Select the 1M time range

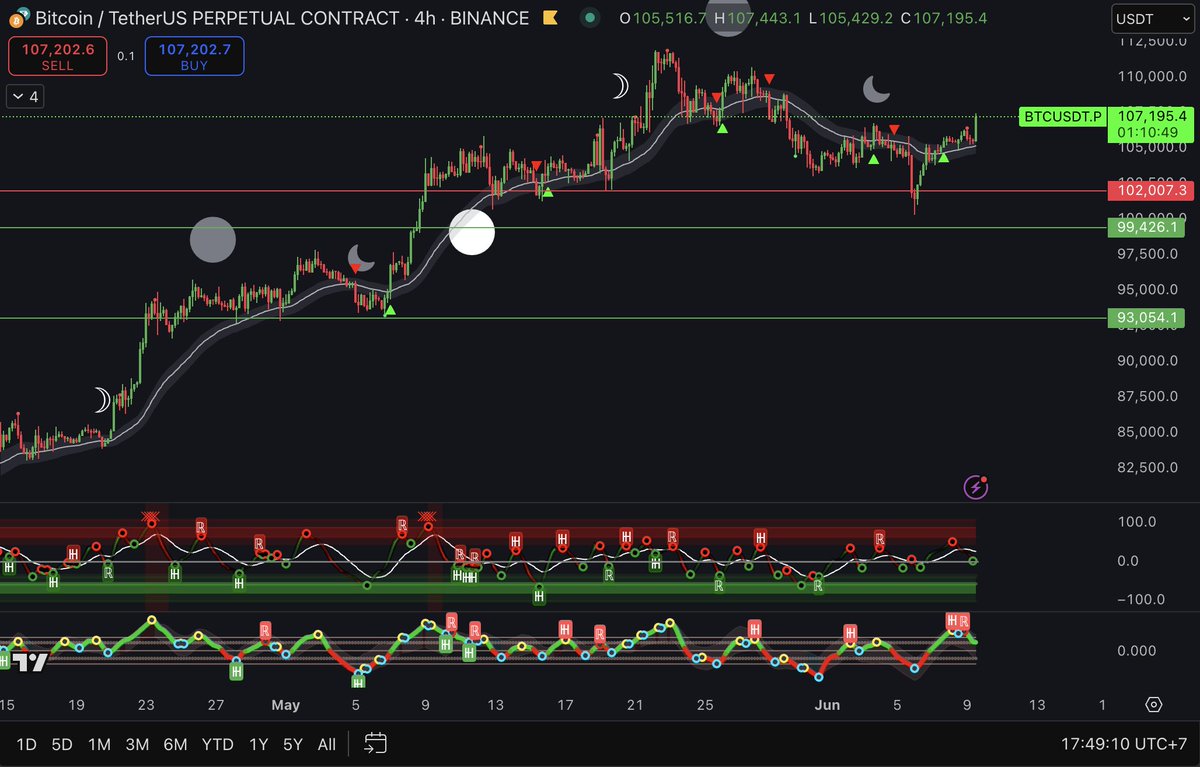(x=99, y=744)
